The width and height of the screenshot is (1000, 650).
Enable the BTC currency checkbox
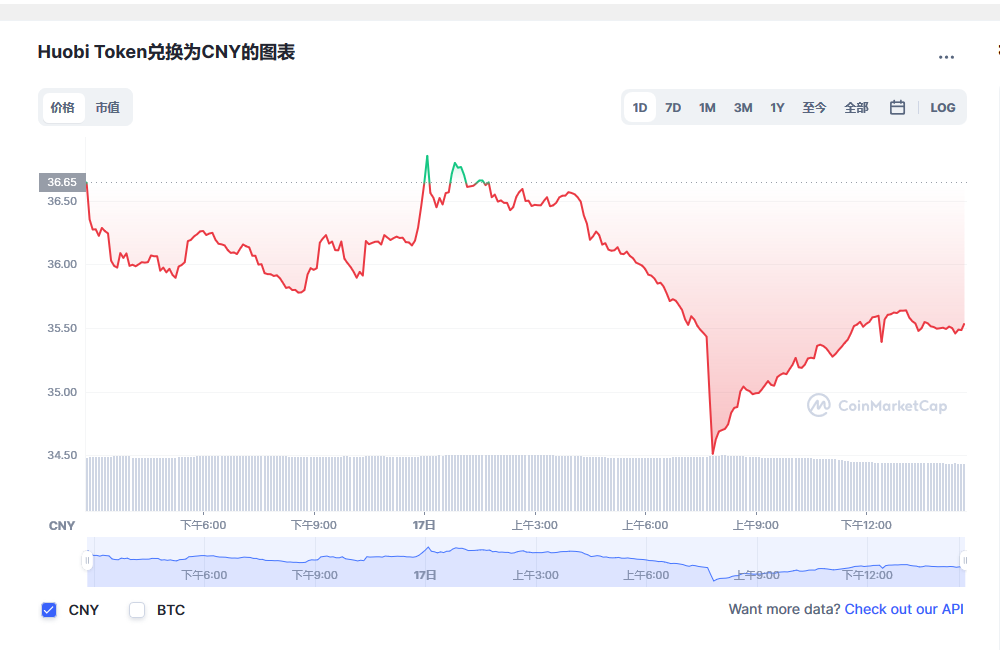(137, 610)
